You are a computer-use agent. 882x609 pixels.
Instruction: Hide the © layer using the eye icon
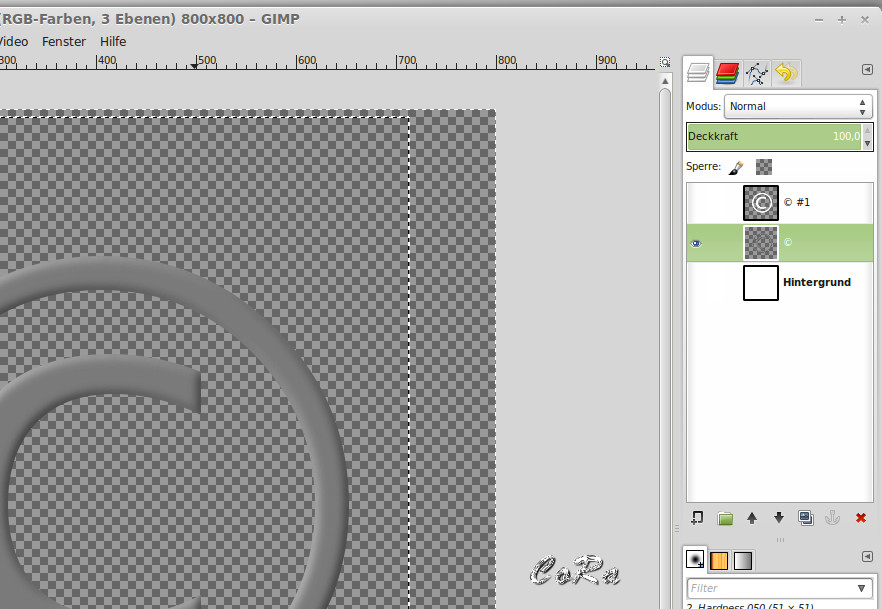(x=696, y=243)
